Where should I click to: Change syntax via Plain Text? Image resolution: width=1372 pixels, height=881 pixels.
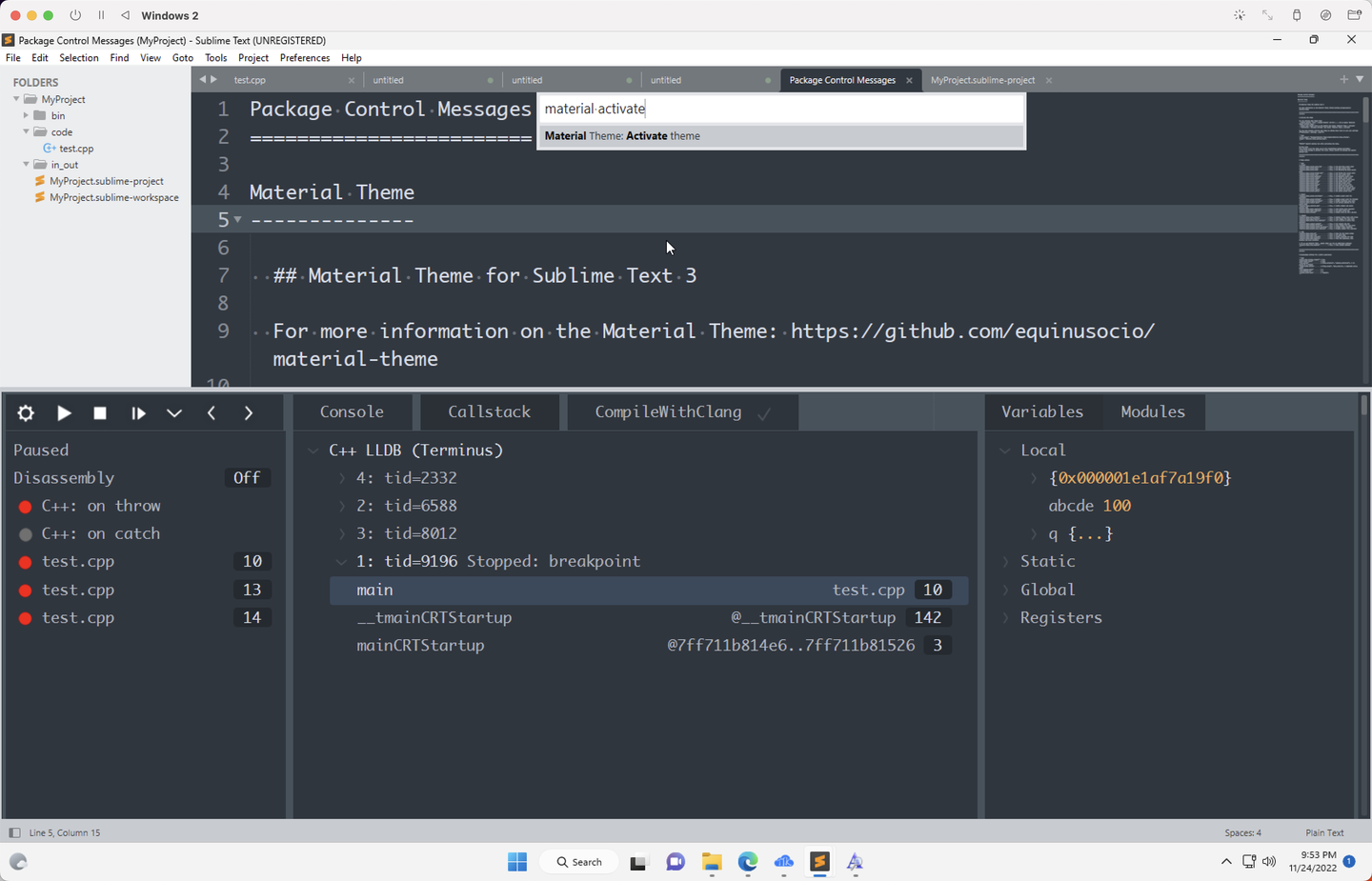(1324, 832)
